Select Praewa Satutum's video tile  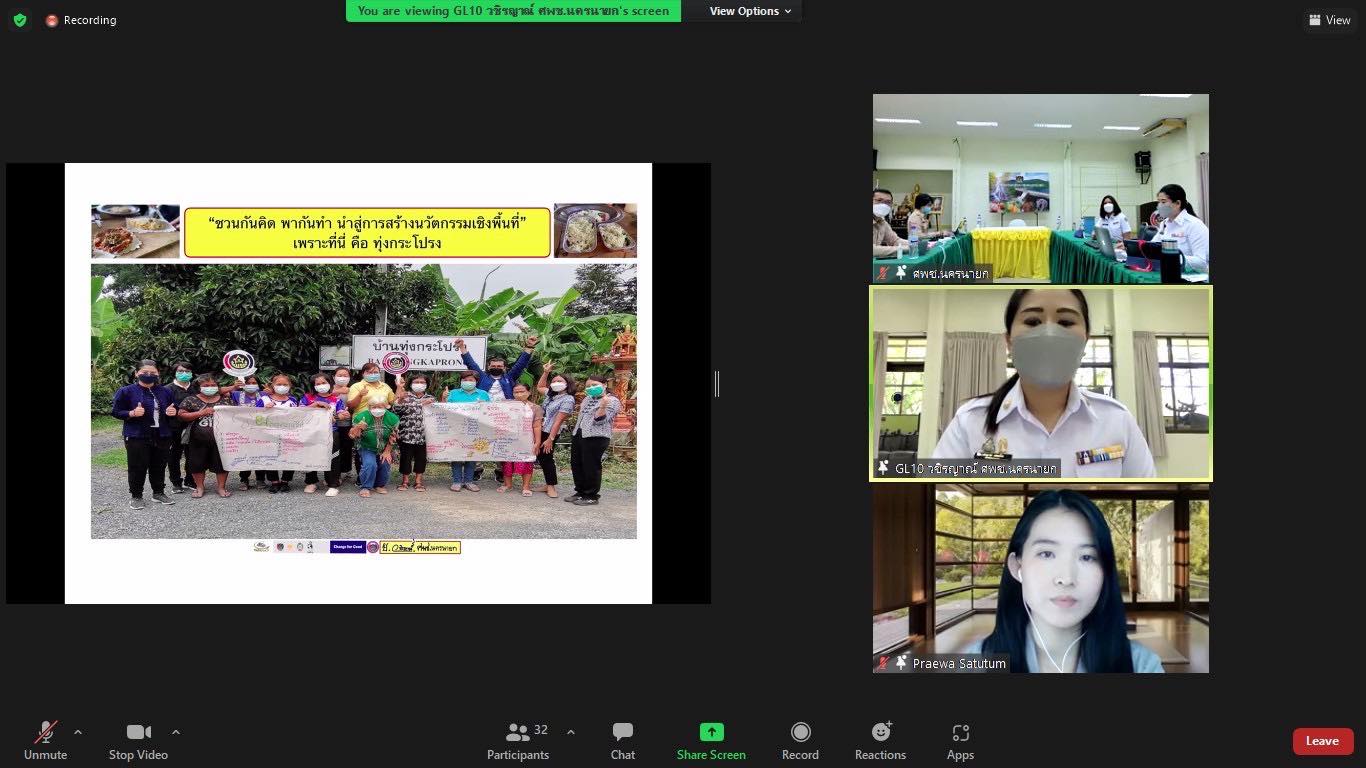point(1040,578)
